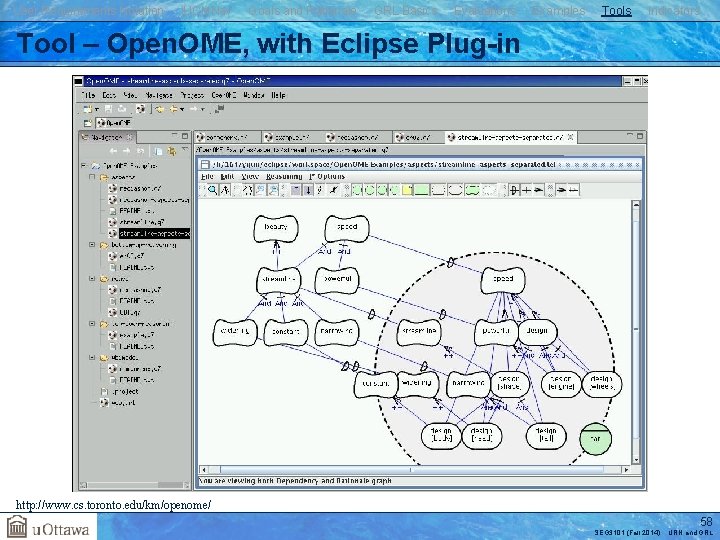The height and width of the screenshot is (540, 720).
Task: Click the uOttawa logo on the slide
Action: tap(48, 527)
